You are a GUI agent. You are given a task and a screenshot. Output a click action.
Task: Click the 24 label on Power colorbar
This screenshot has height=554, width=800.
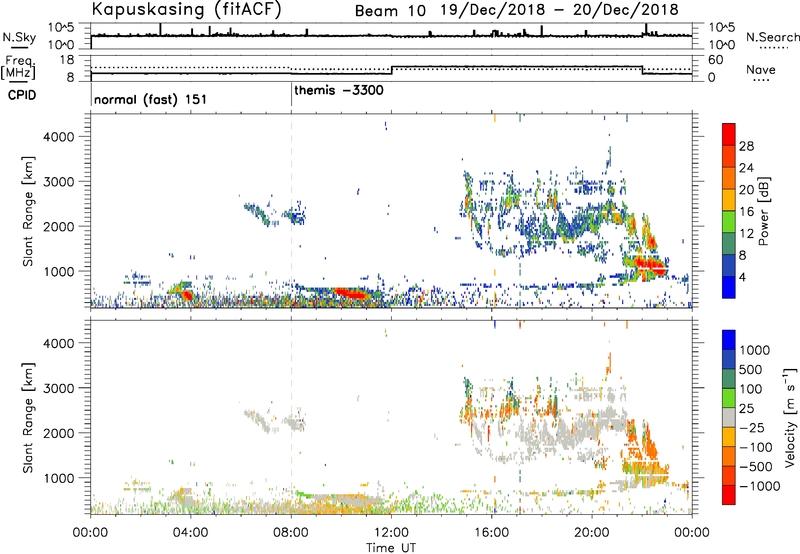[746, 168]
